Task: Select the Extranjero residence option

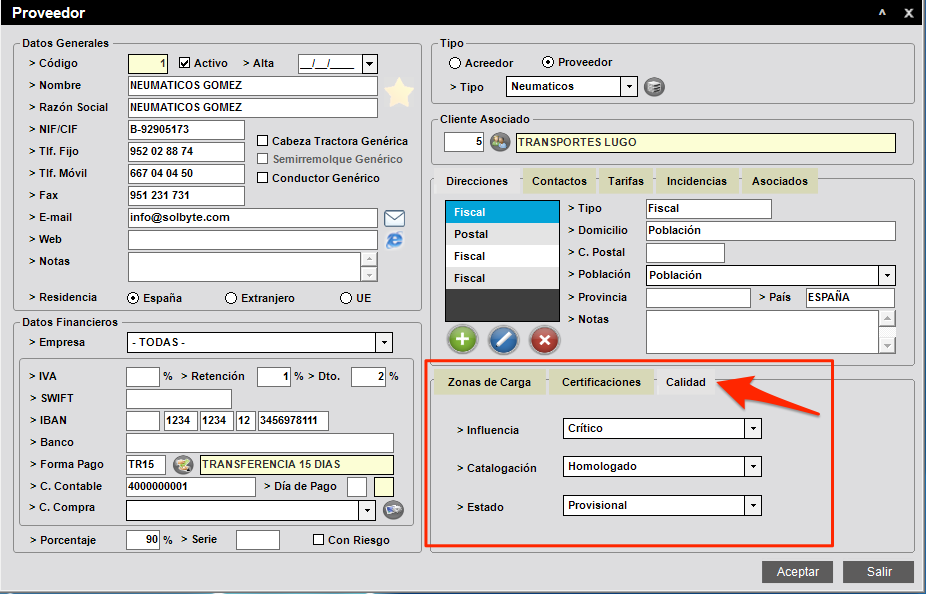Action: click(x=231, y=298)
